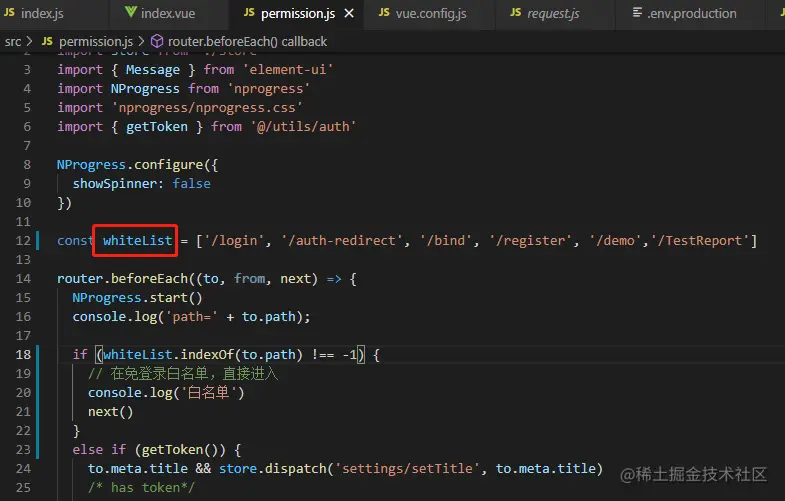Click the Chinese comment on line 19
The image size is (785, 501).
(x=183, y=374)
